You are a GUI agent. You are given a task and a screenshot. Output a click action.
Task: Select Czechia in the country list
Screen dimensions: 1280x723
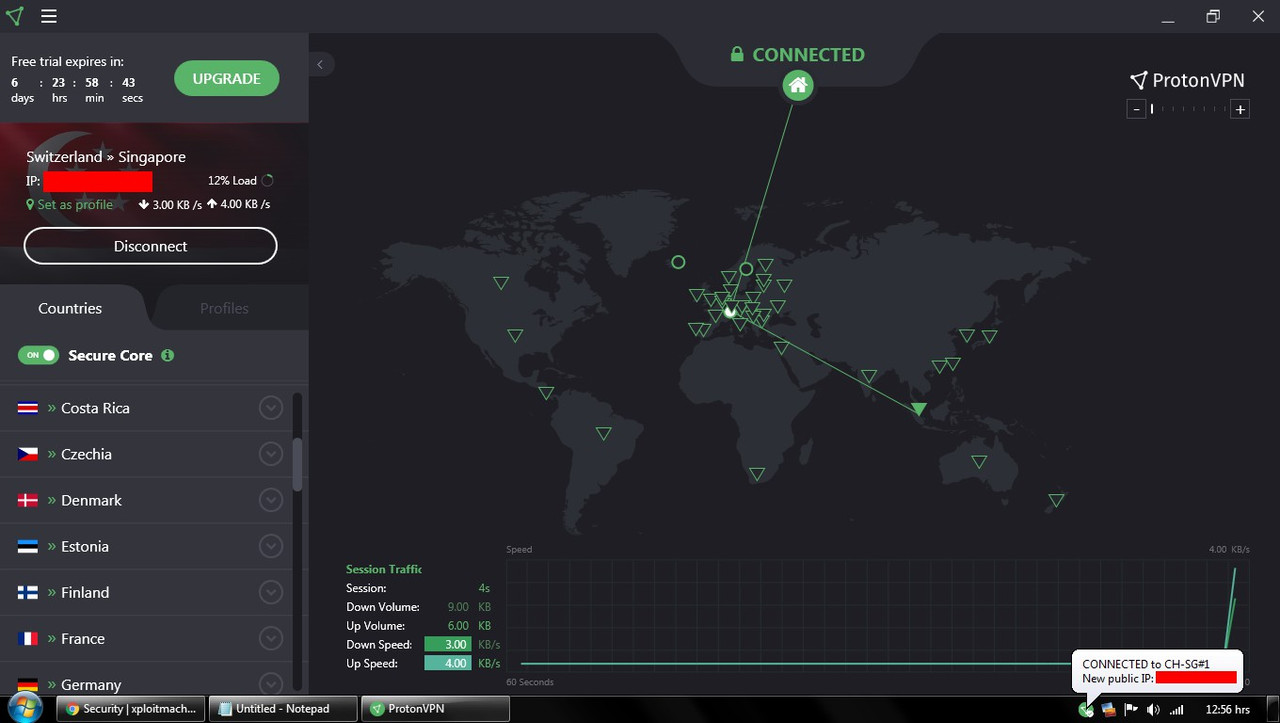point(147,454)
